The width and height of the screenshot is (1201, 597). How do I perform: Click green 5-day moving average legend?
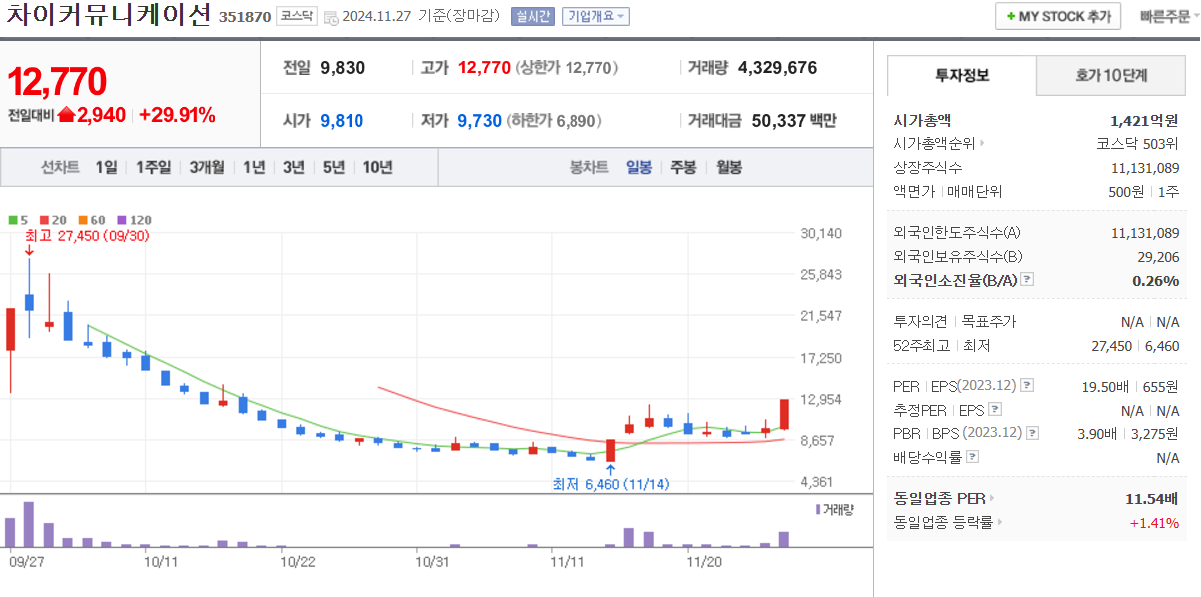[16, 220]
